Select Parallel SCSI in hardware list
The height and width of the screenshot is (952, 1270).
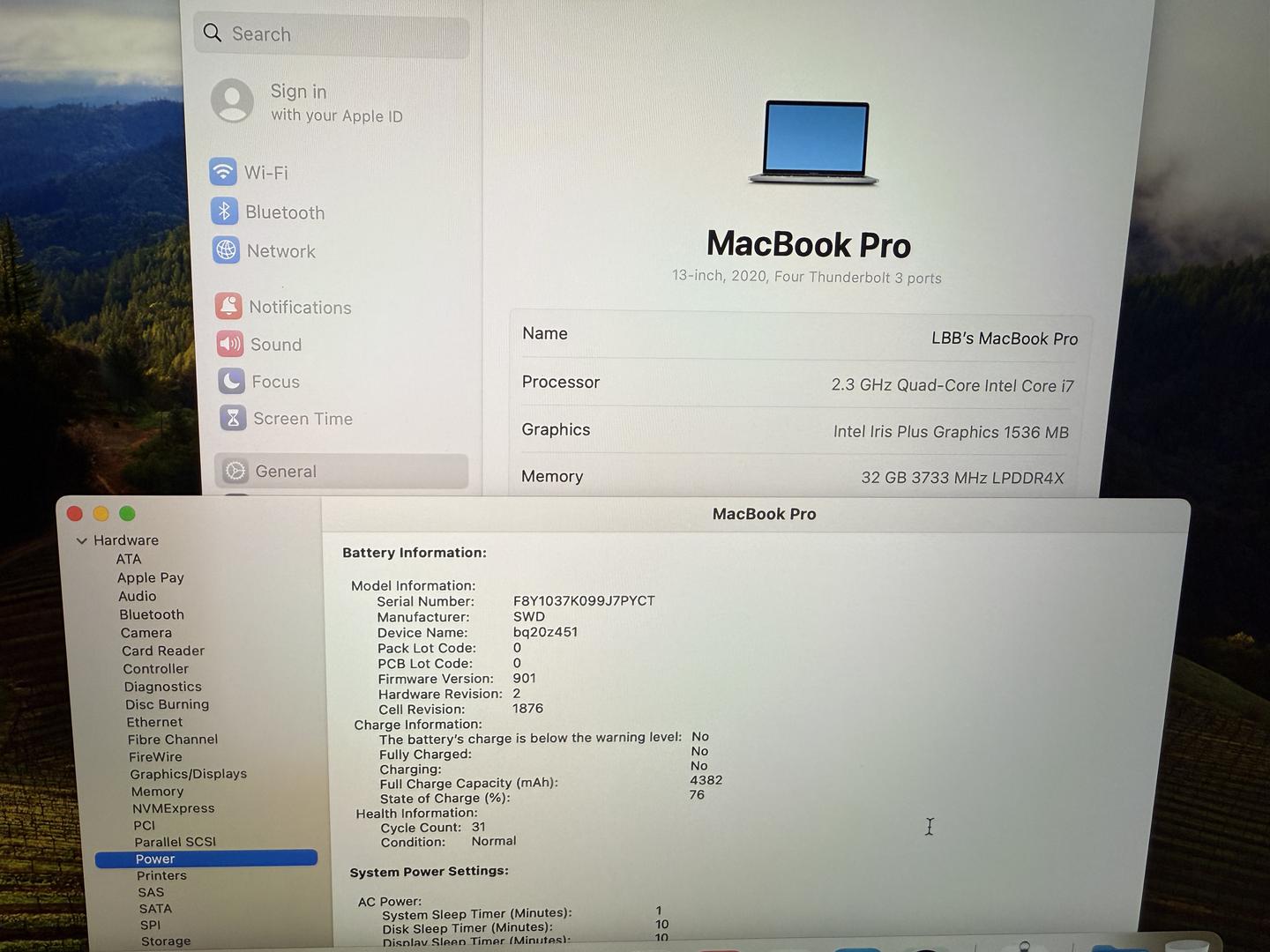[x=176, y=842]
